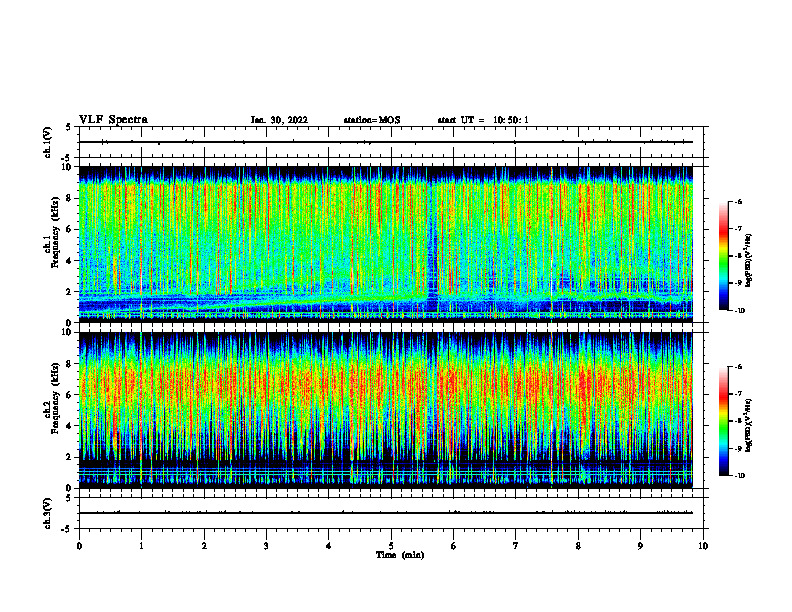Click the ch.1 color bar label "-6"
The height and width of the screenshot is (612, 792).
pyautogui.click(x=738, y=202)
